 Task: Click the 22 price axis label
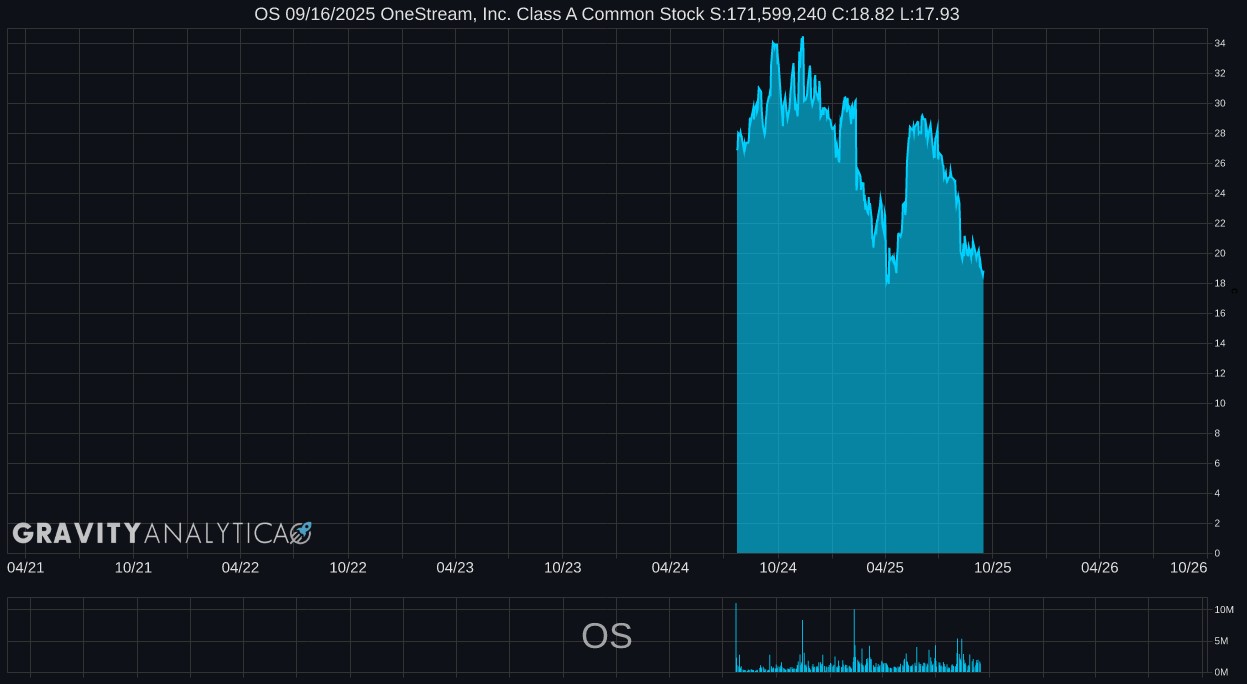click(1220, 223)
